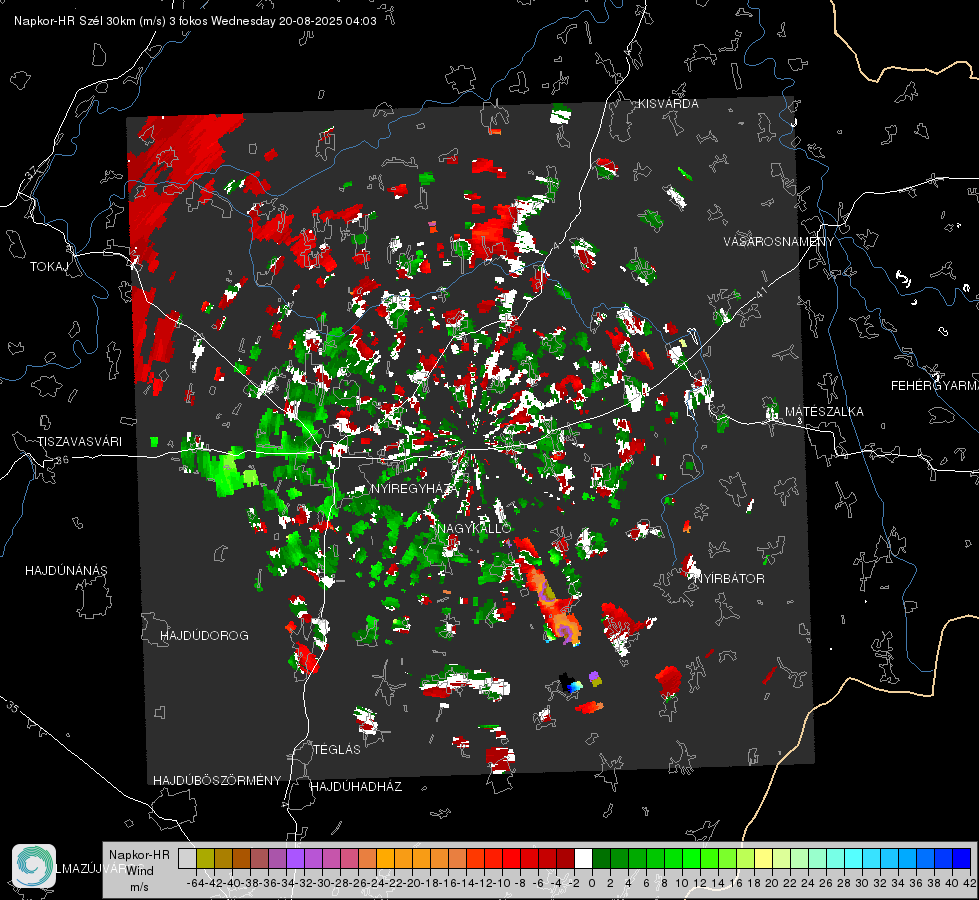Click the rightmost dark blue legend swatch
The width and height of the screenshot is (979, 900).
(962, 858)
